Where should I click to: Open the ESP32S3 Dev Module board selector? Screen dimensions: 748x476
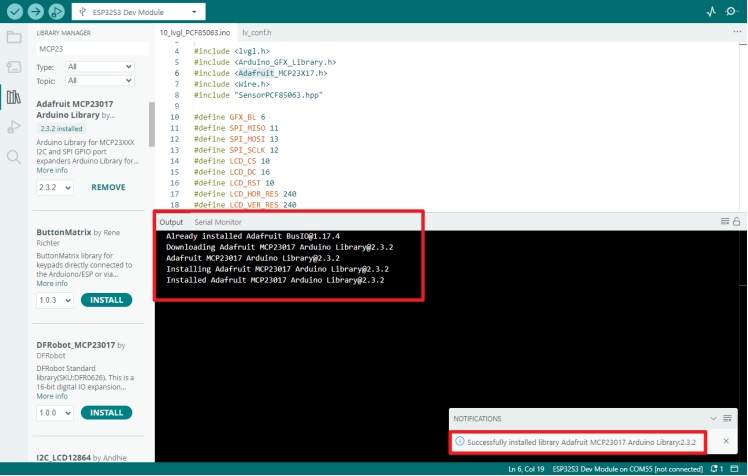pos(141,12)
